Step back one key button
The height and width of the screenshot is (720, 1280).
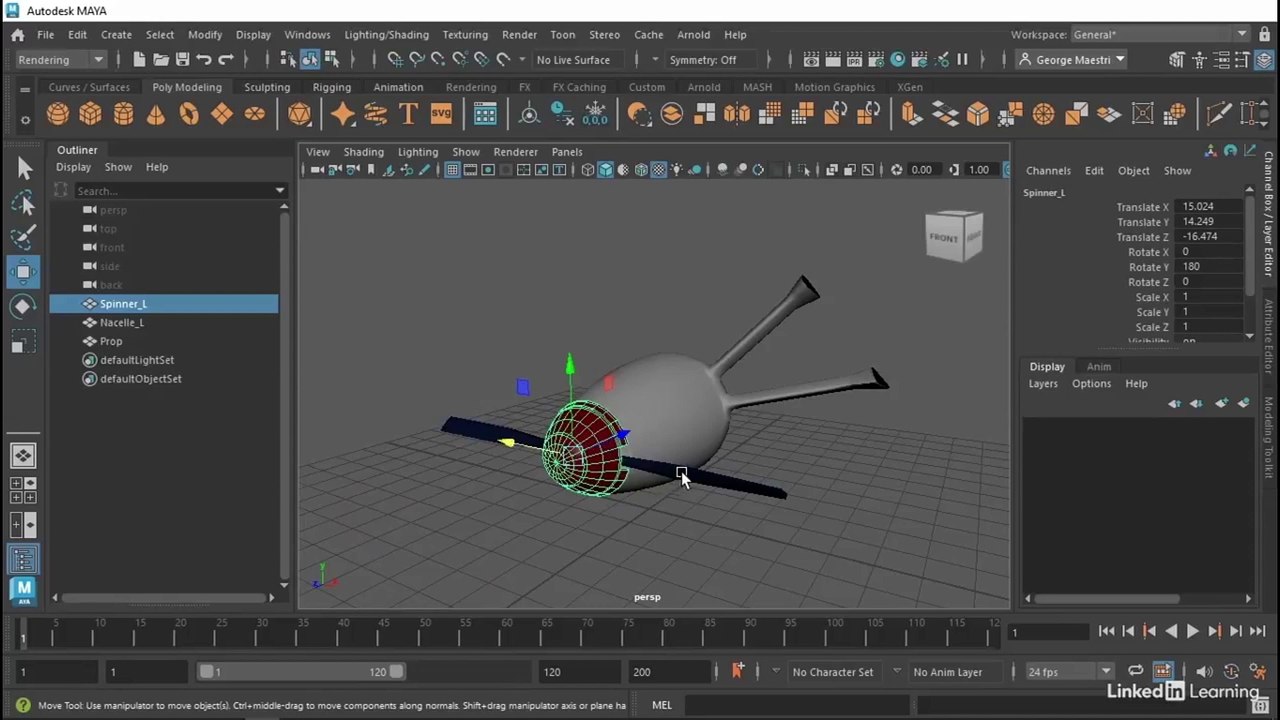click(x=1149, y=631)
